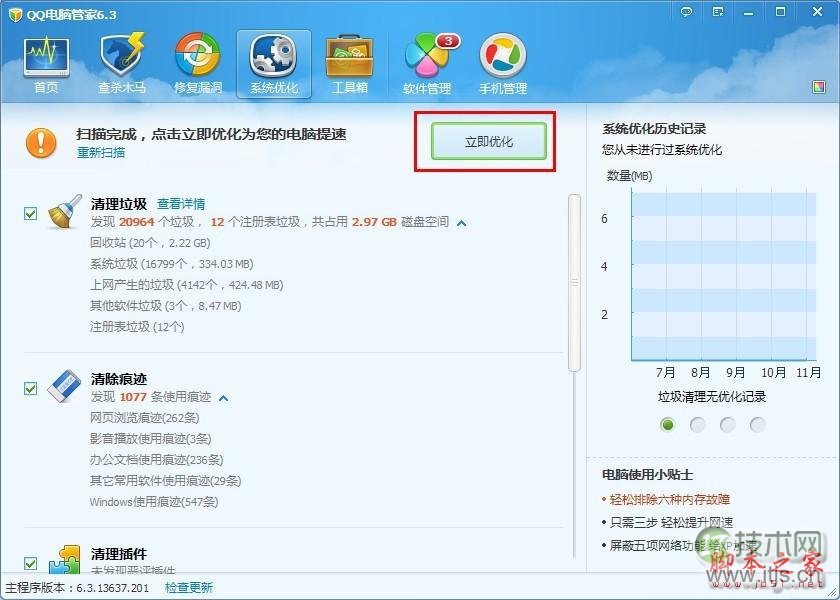Viewport: 840px width, 600px height.
Task: Click the 网页浏览痕迹(262条) row
Action: (x=145, y=417)
